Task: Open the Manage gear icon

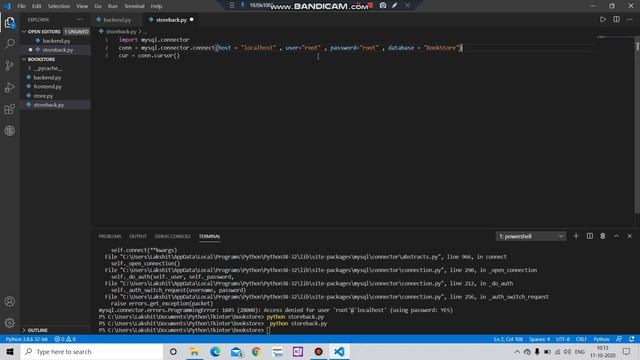Action: tap(10, 323)
